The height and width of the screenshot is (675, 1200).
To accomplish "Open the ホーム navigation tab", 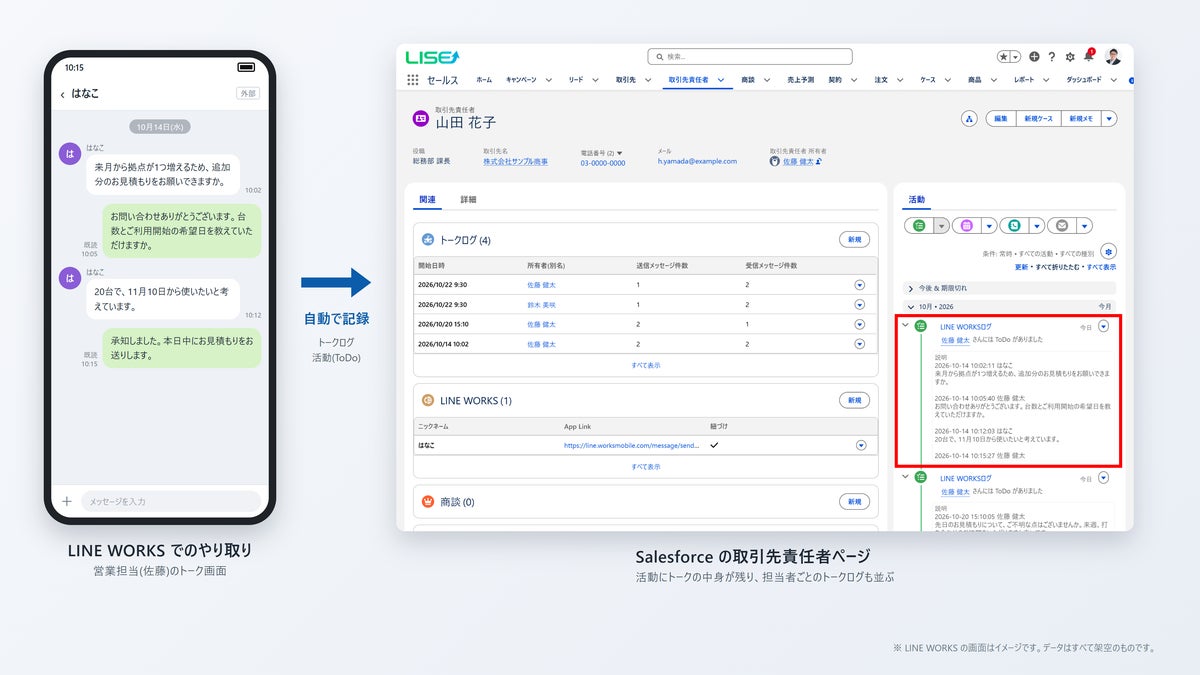I will pos(484,80).
